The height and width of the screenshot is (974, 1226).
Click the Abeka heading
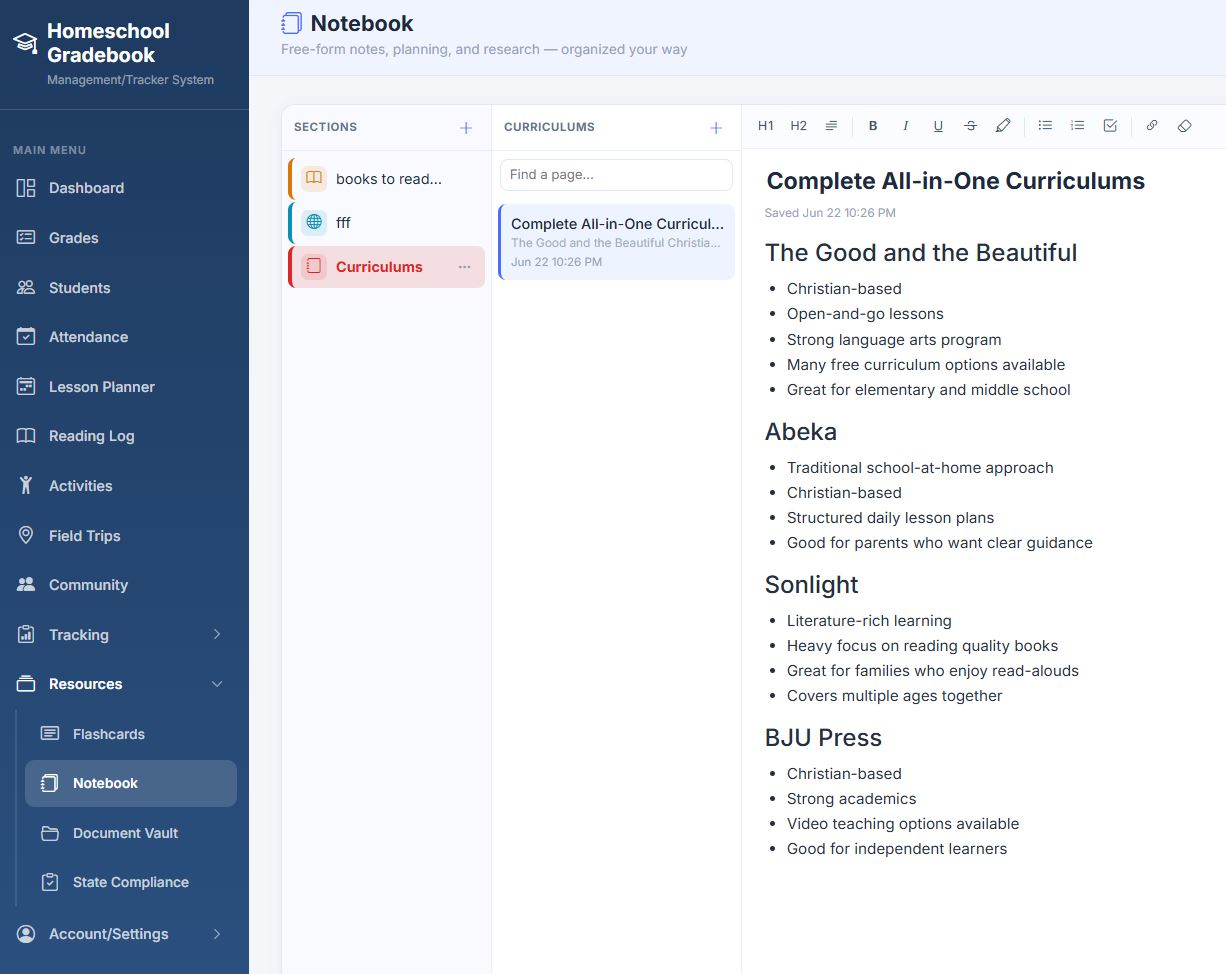[801, 432]
